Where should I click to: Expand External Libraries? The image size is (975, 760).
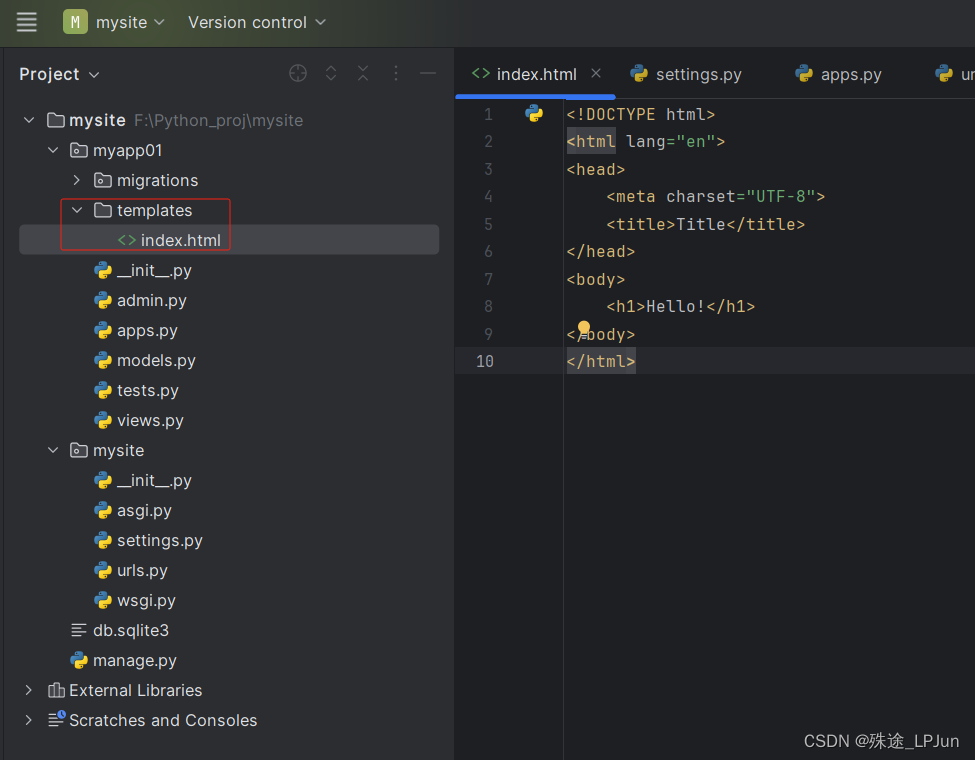click(x=27, y=690)
